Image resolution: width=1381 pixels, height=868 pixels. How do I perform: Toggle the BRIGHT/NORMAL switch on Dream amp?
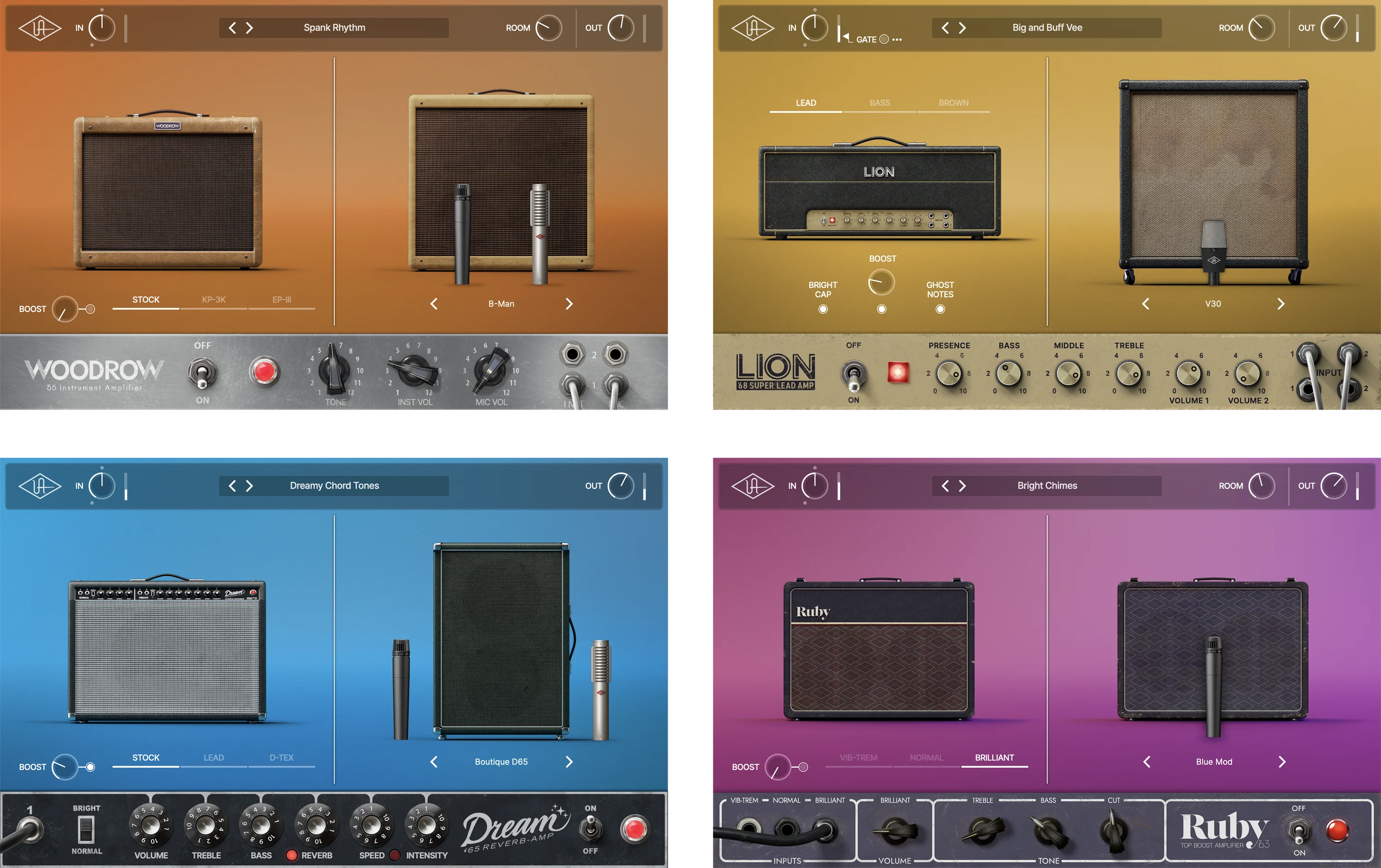[x=86, y=830]
